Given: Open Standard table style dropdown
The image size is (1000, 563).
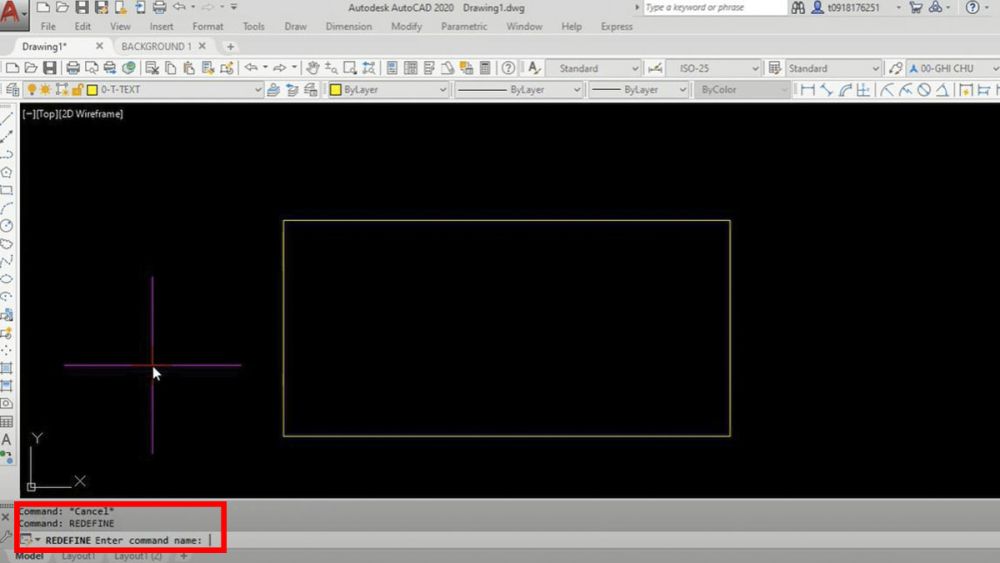Looking at the screenshot, I should [834, 68].
